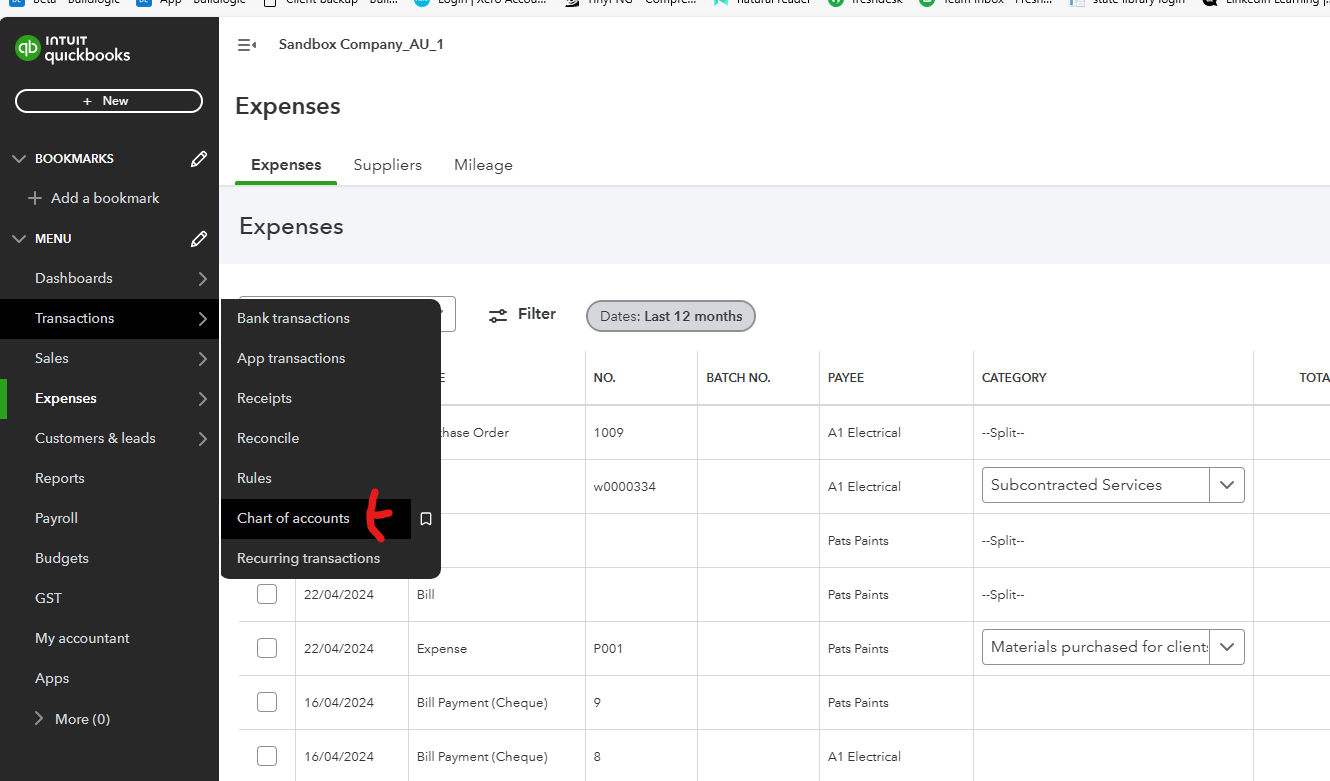Select checkbox for the 22/04/2024 Bill row
Image resolution: width=1330 pixels, height=781 pixels.
pyautogui.click(x=267, y=594)
